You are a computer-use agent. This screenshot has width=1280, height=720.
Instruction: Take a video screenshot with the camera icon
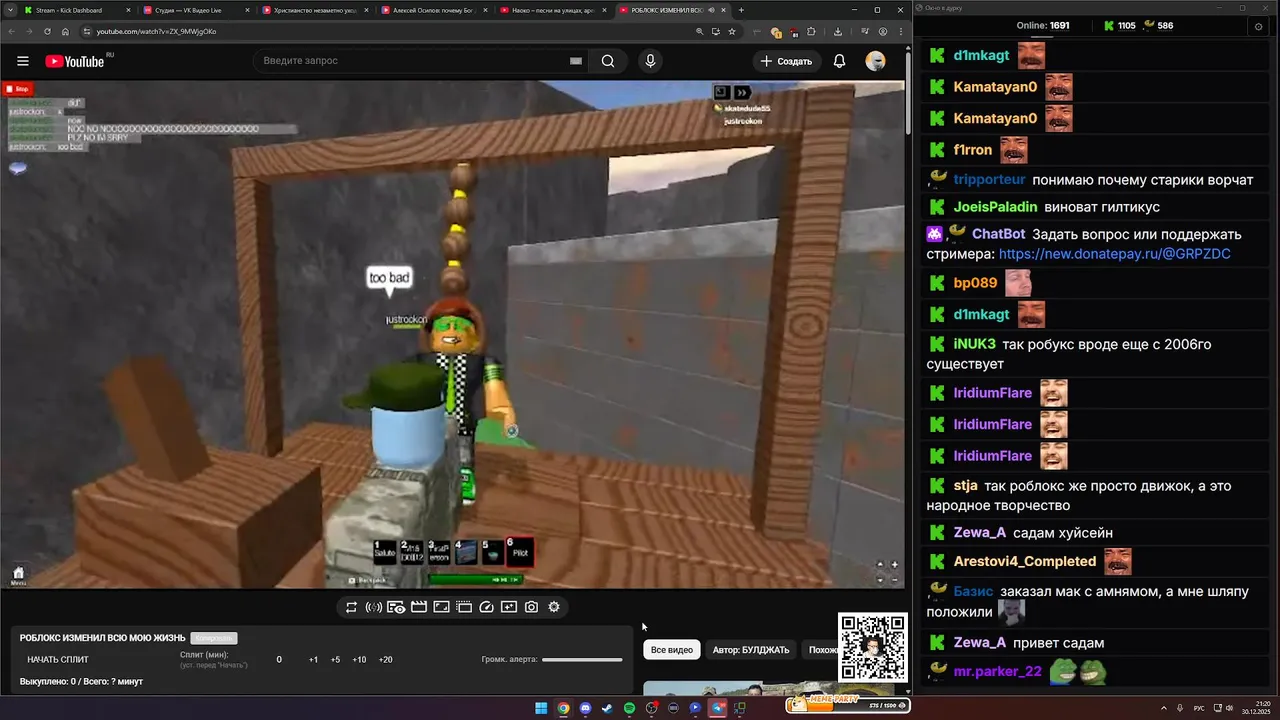tap(531, 607)
